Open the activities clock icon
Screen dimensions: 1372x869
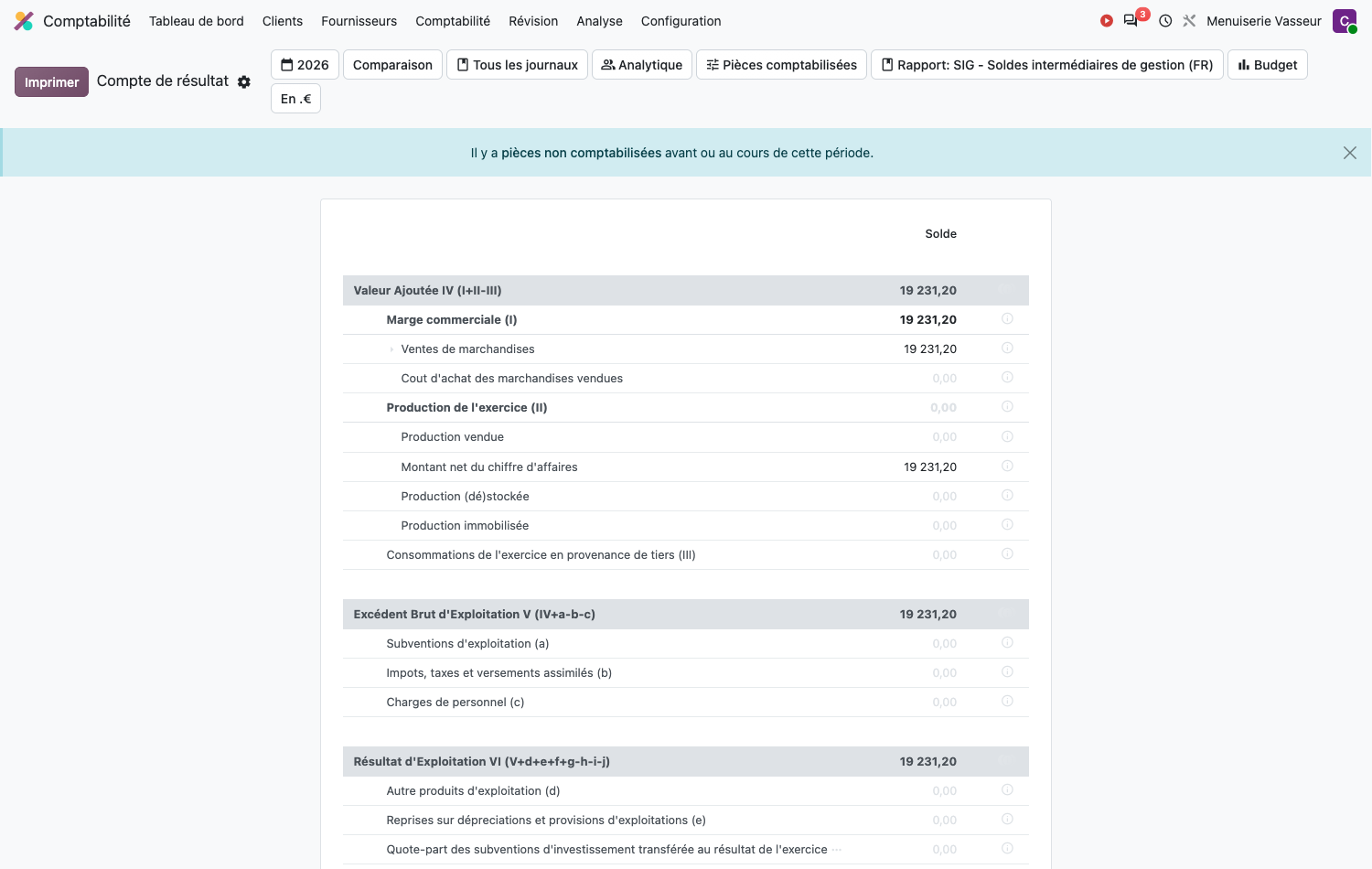coord(1165,21)
